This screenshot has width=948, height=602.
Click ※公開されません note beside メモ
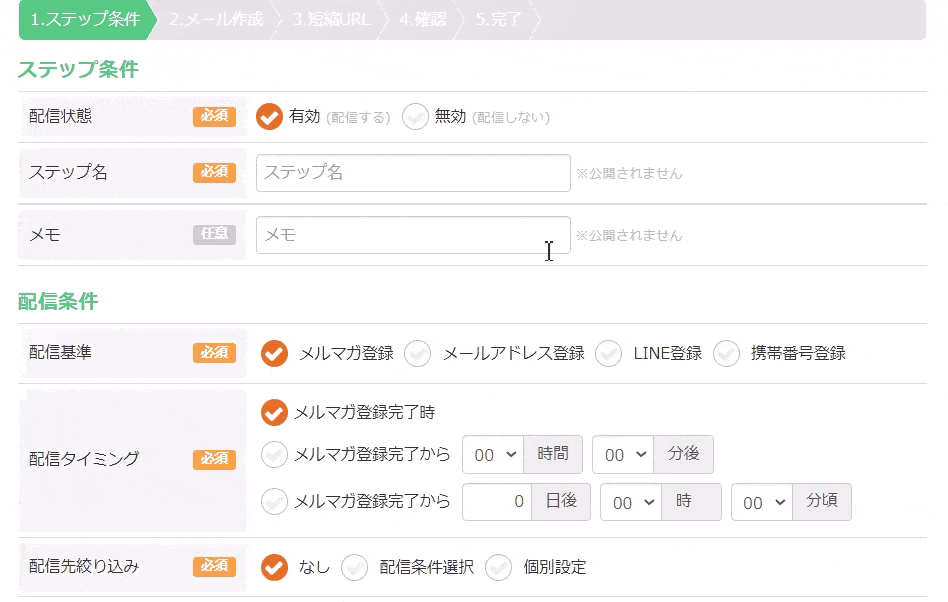coord(629,236)
